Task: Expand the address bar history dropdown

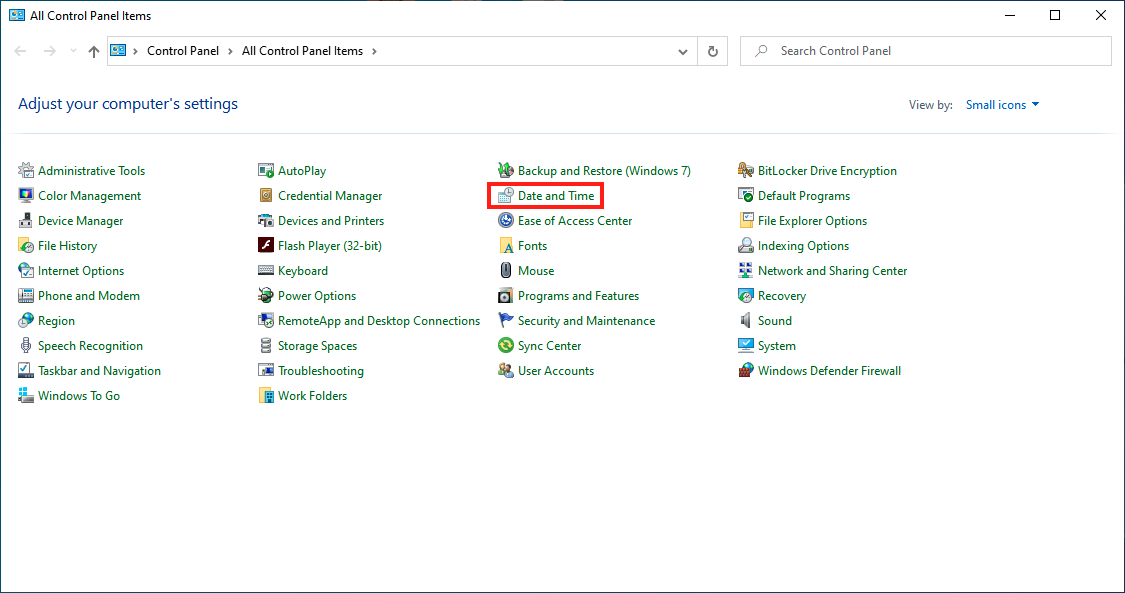Action: [x=683, y=52]
